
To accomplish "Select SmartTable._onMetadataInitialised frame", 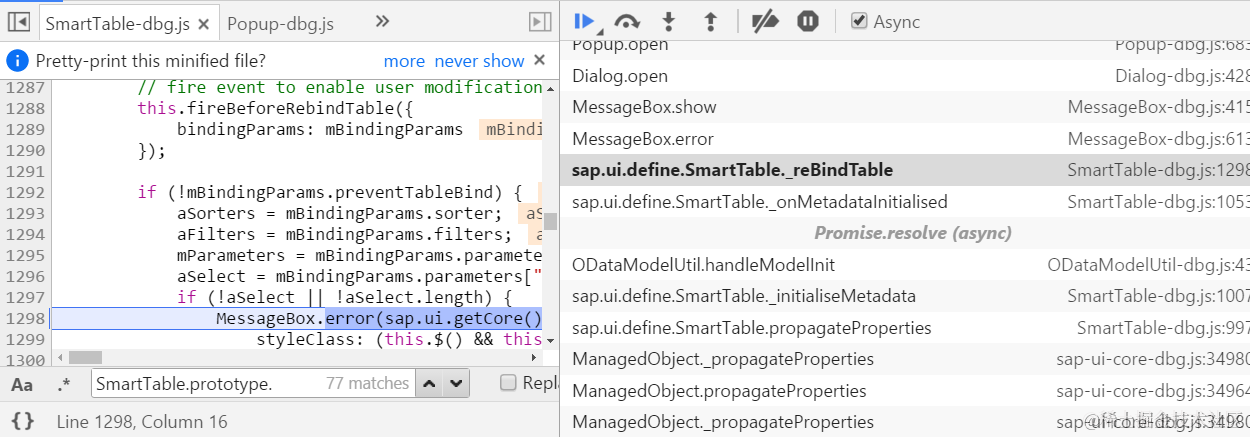I will (905, 202).
